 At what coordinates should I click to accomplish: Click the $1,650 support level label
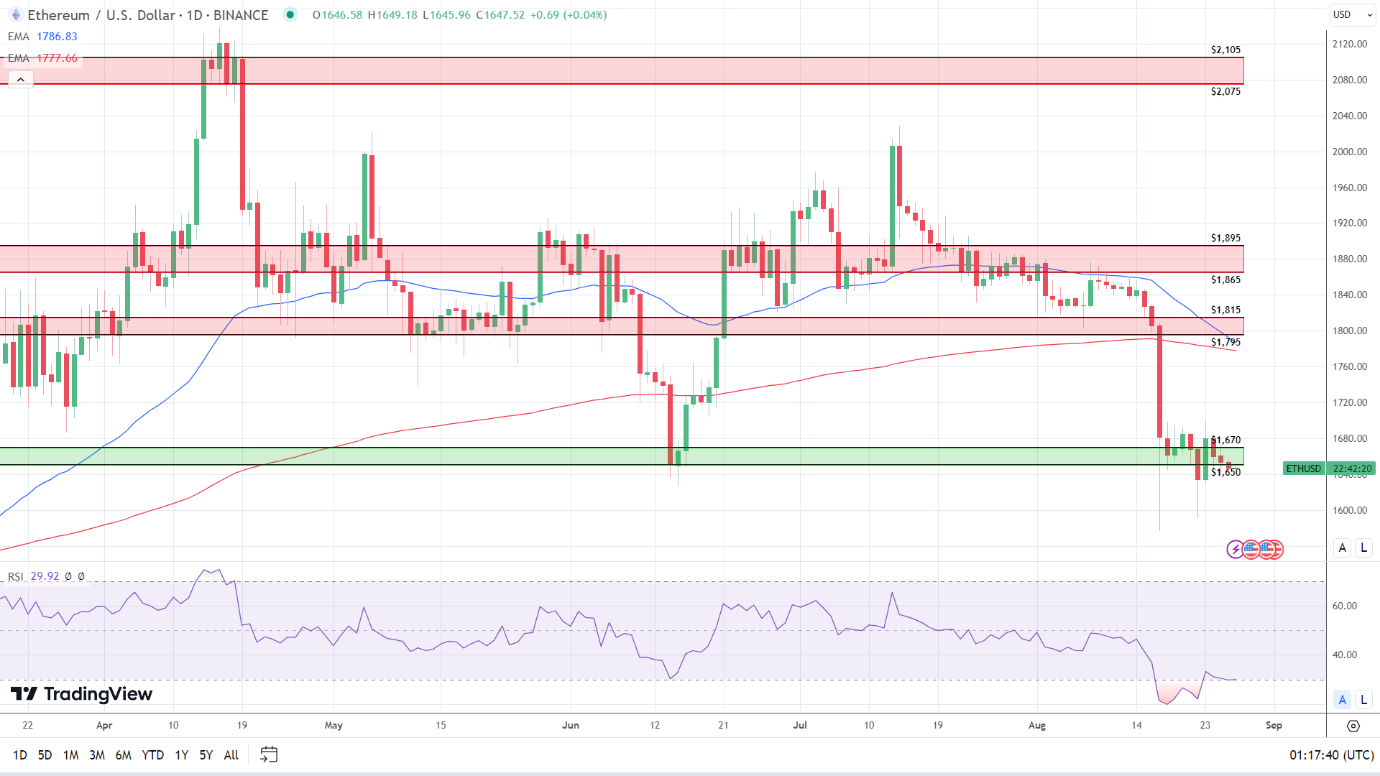tap(1226, 471)
